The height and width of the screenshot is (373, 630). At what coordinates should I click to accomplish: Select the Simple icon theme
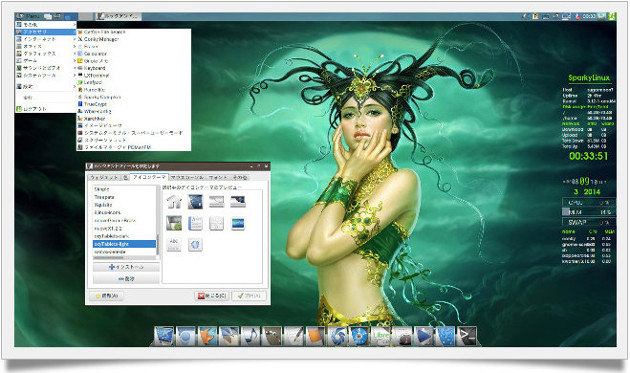pyautogui.click(x=124, y=189)
